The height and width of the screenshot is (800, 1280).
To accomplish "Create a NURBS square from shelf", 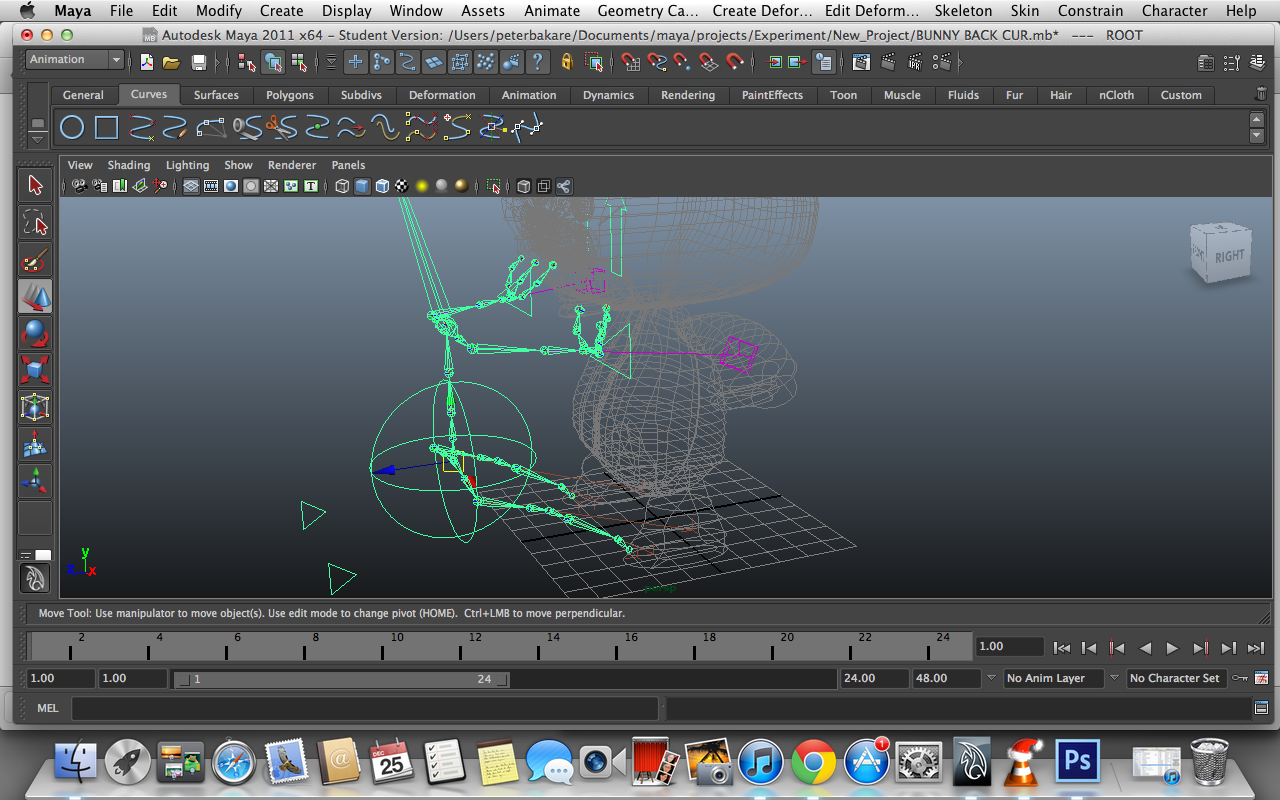I will 107,128.
